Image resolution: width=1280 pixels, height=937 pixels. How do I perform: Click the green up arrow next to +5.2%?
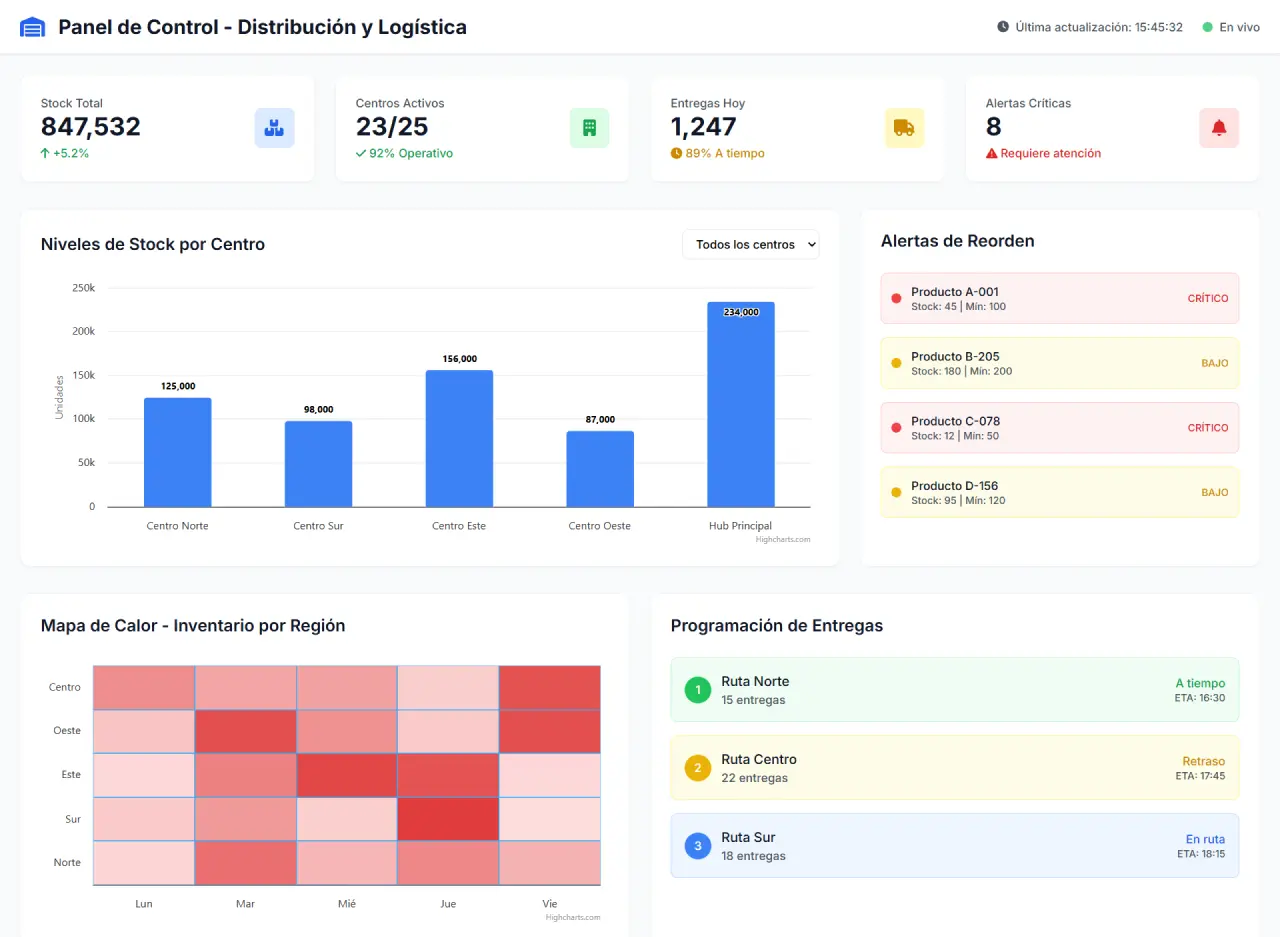(x=45, y=153)
